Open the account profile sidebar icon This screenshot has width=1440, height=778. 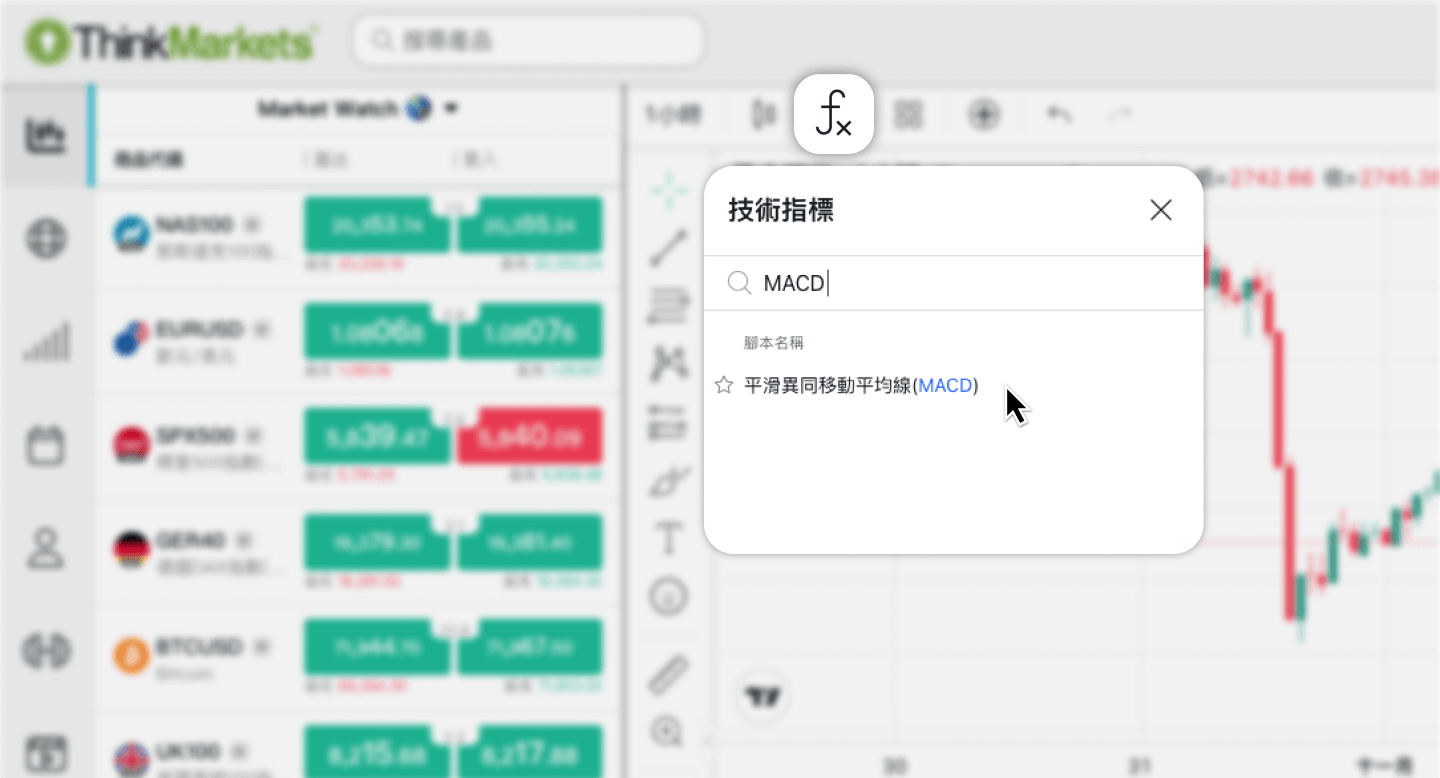click(x=46, y=549)
